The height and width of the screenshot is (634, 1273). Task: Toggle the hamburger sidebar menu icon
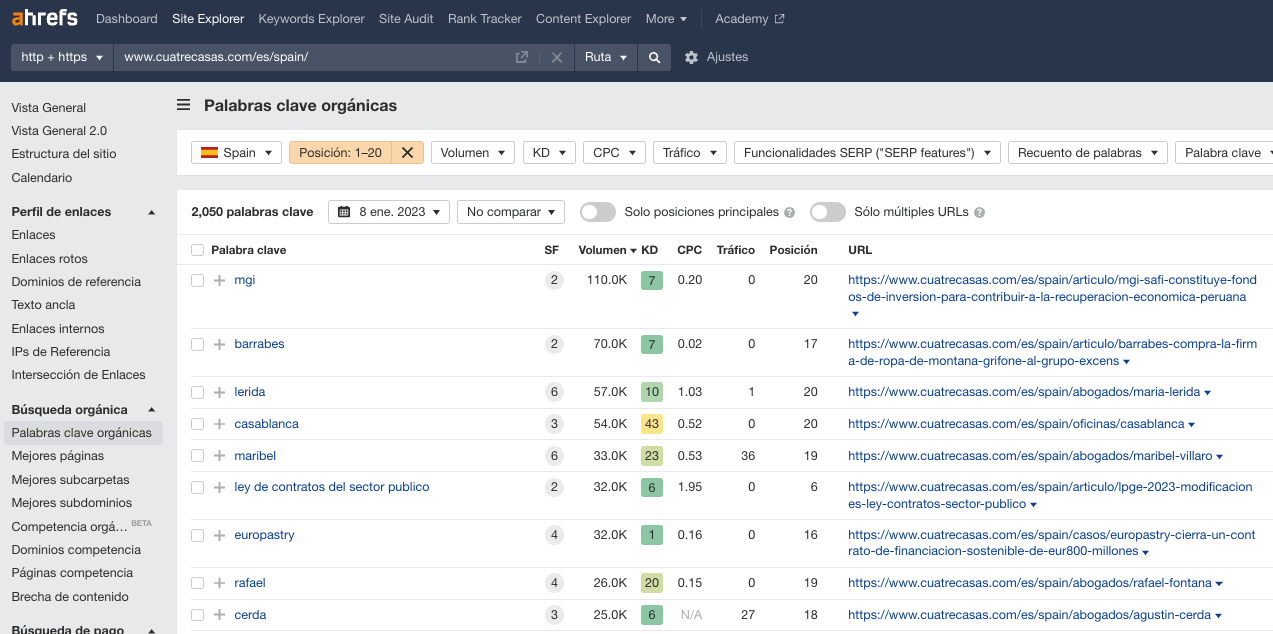184,105
